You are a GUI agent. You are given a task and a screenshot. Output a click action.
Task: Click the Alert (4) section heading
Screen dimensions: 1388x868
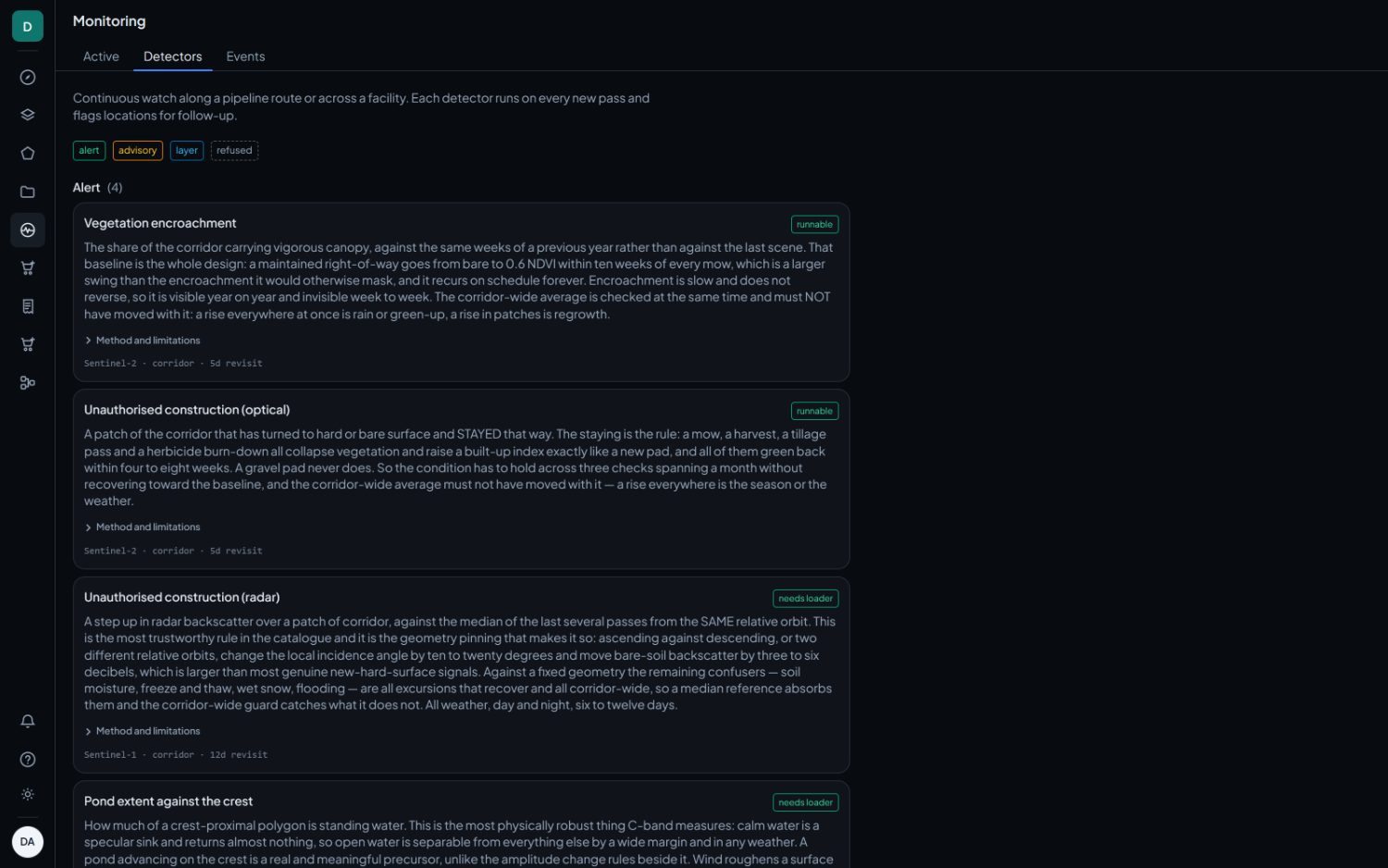coord(97,188)
